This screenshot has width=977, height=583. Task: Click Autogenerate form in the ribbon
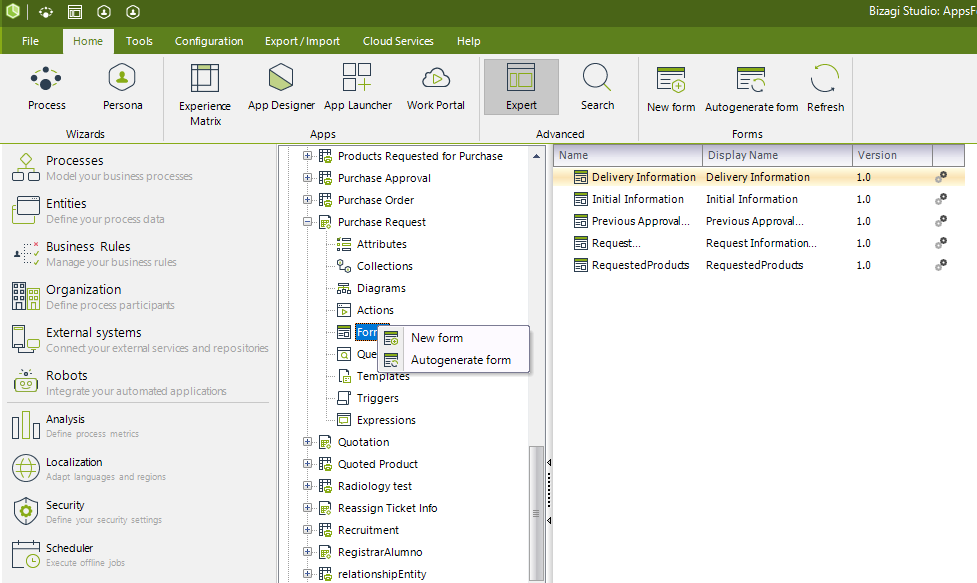click(x=751, y=90)
